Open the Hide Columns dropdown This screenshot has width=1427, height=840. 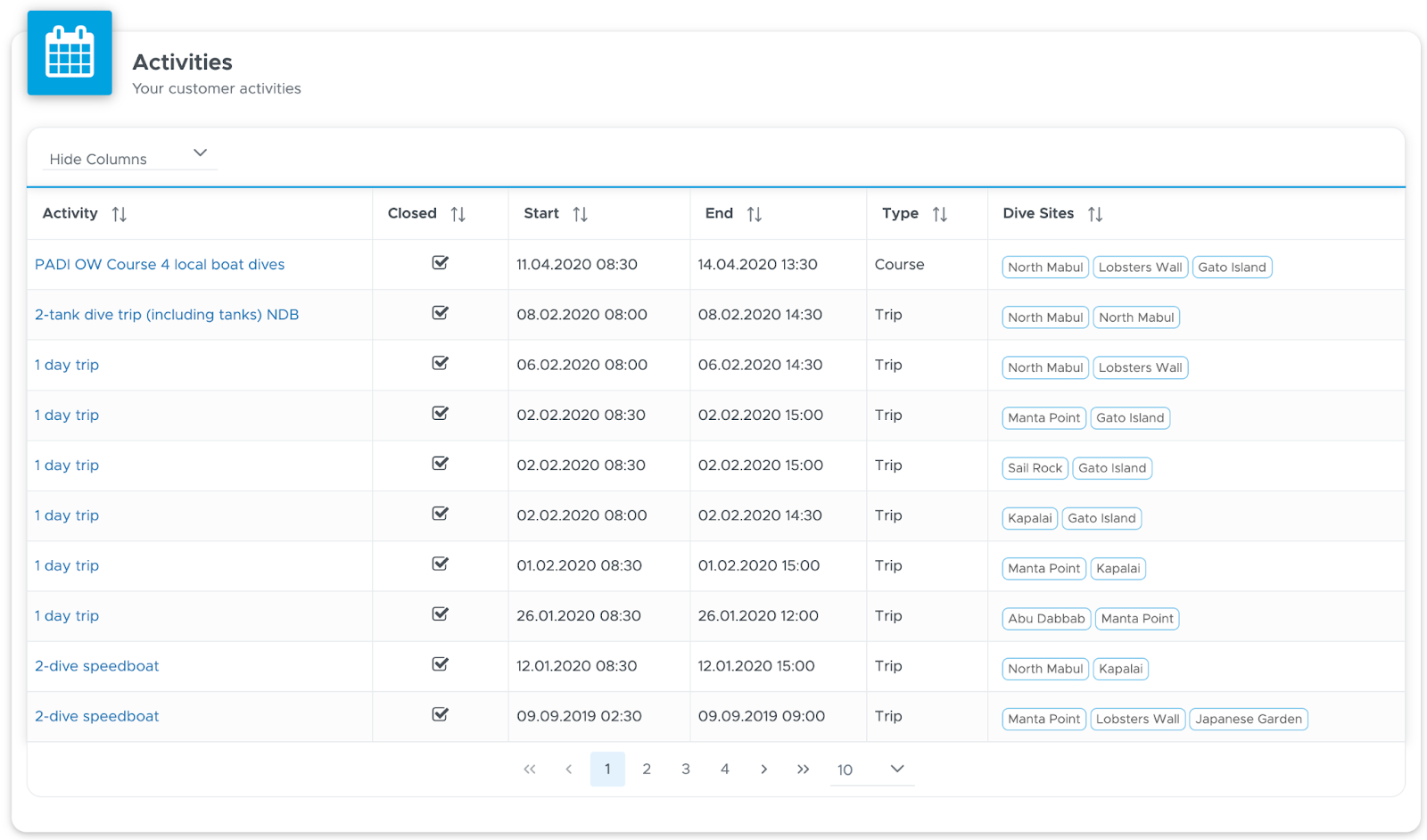[x=130, y=157]
